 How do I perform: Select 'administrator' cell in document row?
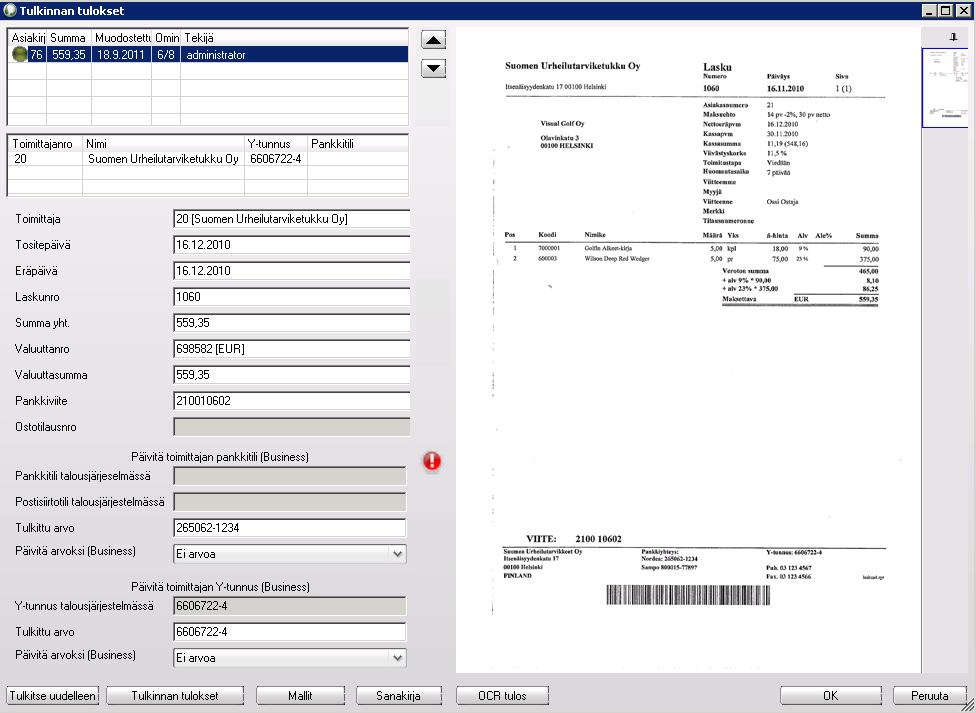(x=294, y=55)
